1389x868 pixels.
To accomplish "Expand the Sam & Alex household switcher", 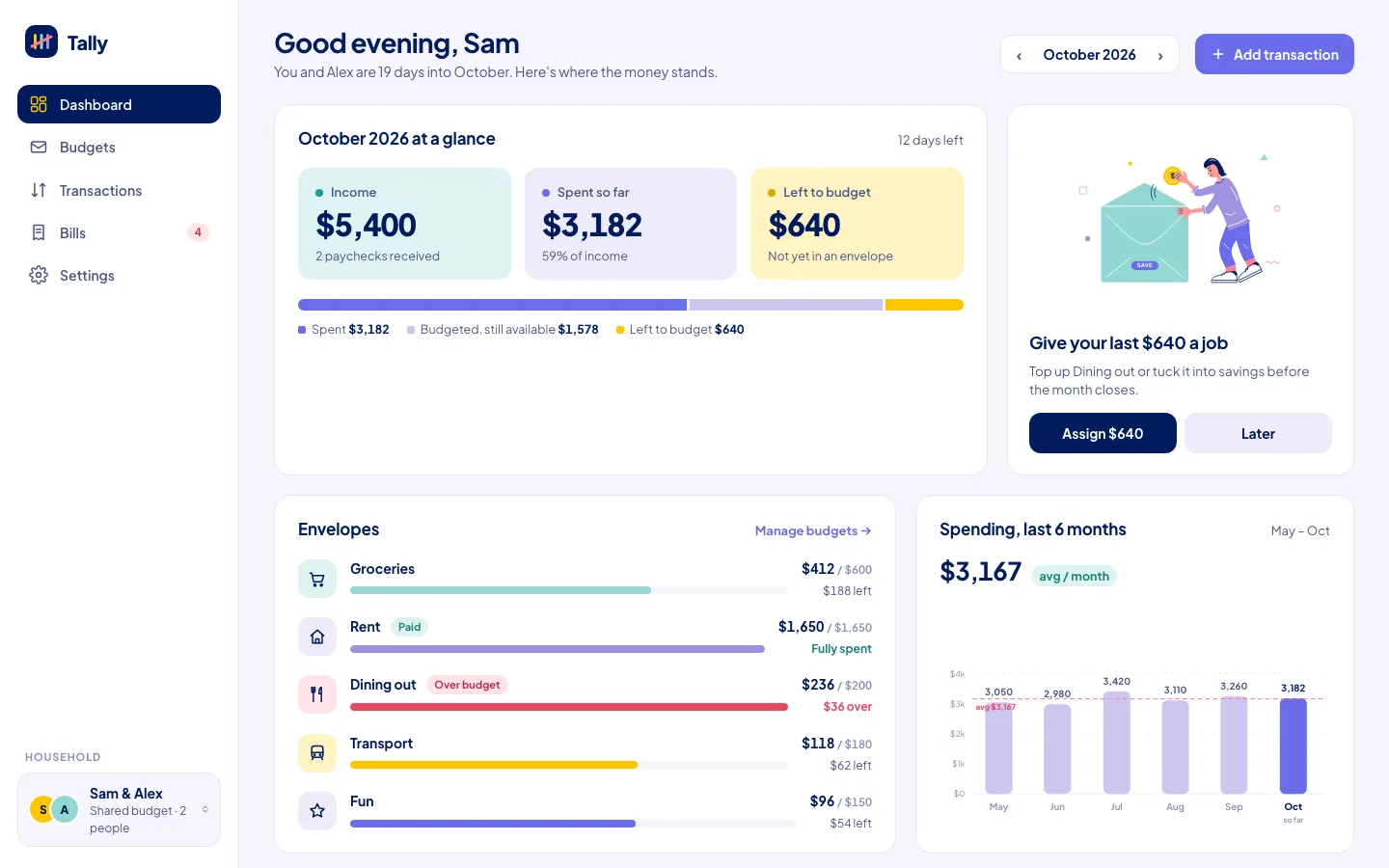I will click(x=119, y=810).
